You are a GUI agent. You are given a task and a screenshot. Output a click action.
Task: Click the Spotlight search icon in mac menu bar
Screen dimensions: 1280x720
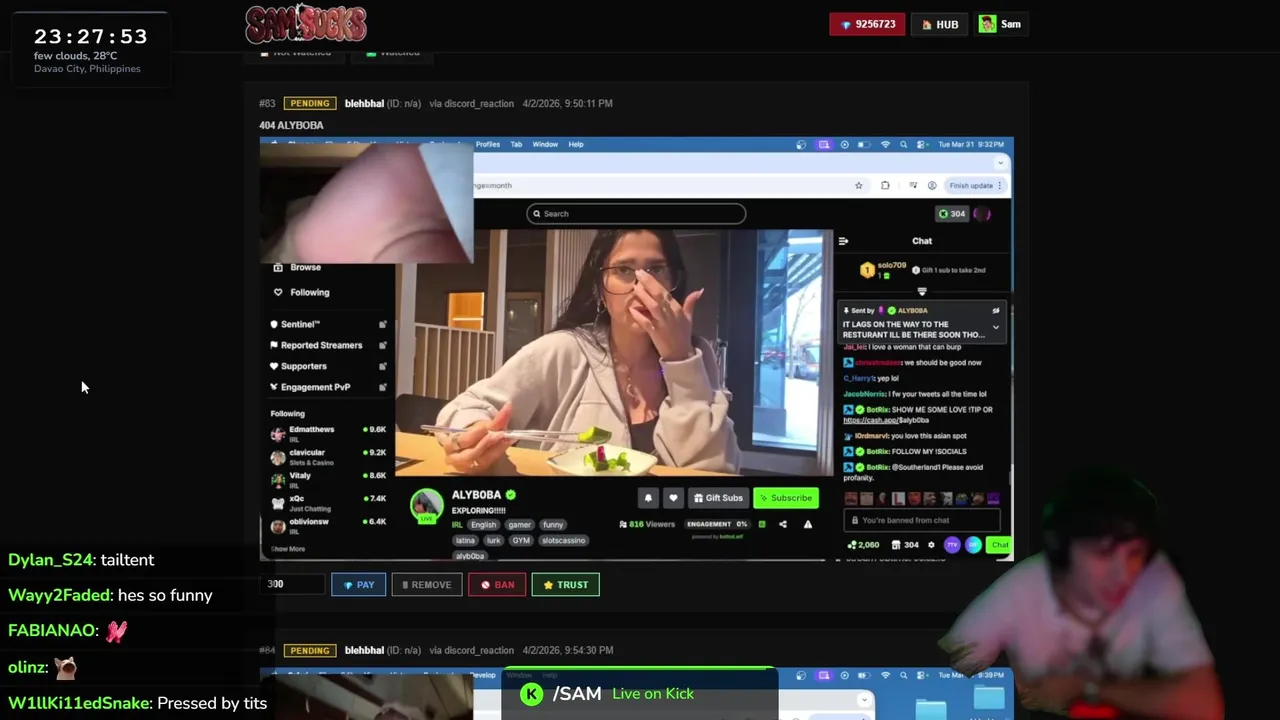tap(904, 144)
